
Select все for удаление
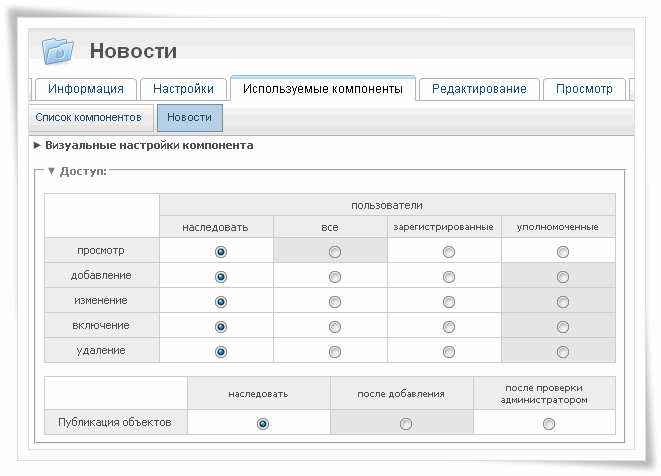pyautogui.click(x=335, y=352)
